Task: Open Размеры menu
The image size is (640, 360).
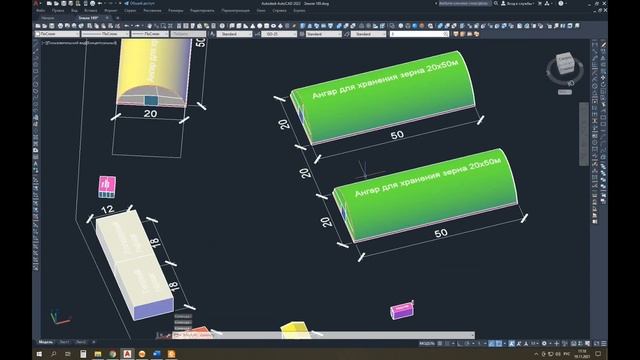Action: pyautogui.click(x=176, y=11)
